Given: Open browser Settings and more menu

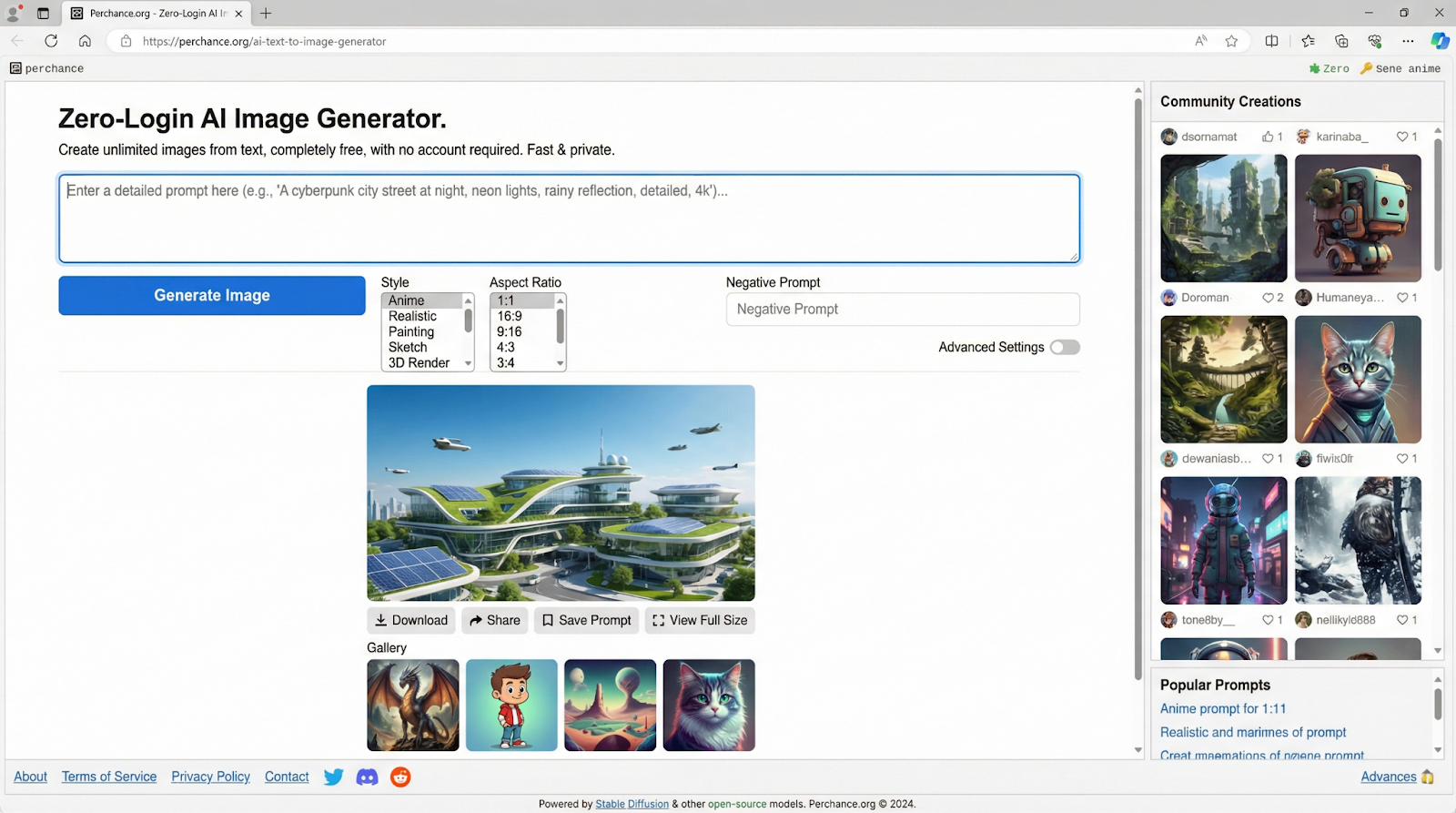Looking at the screenshot, I should click(1408, 41).
